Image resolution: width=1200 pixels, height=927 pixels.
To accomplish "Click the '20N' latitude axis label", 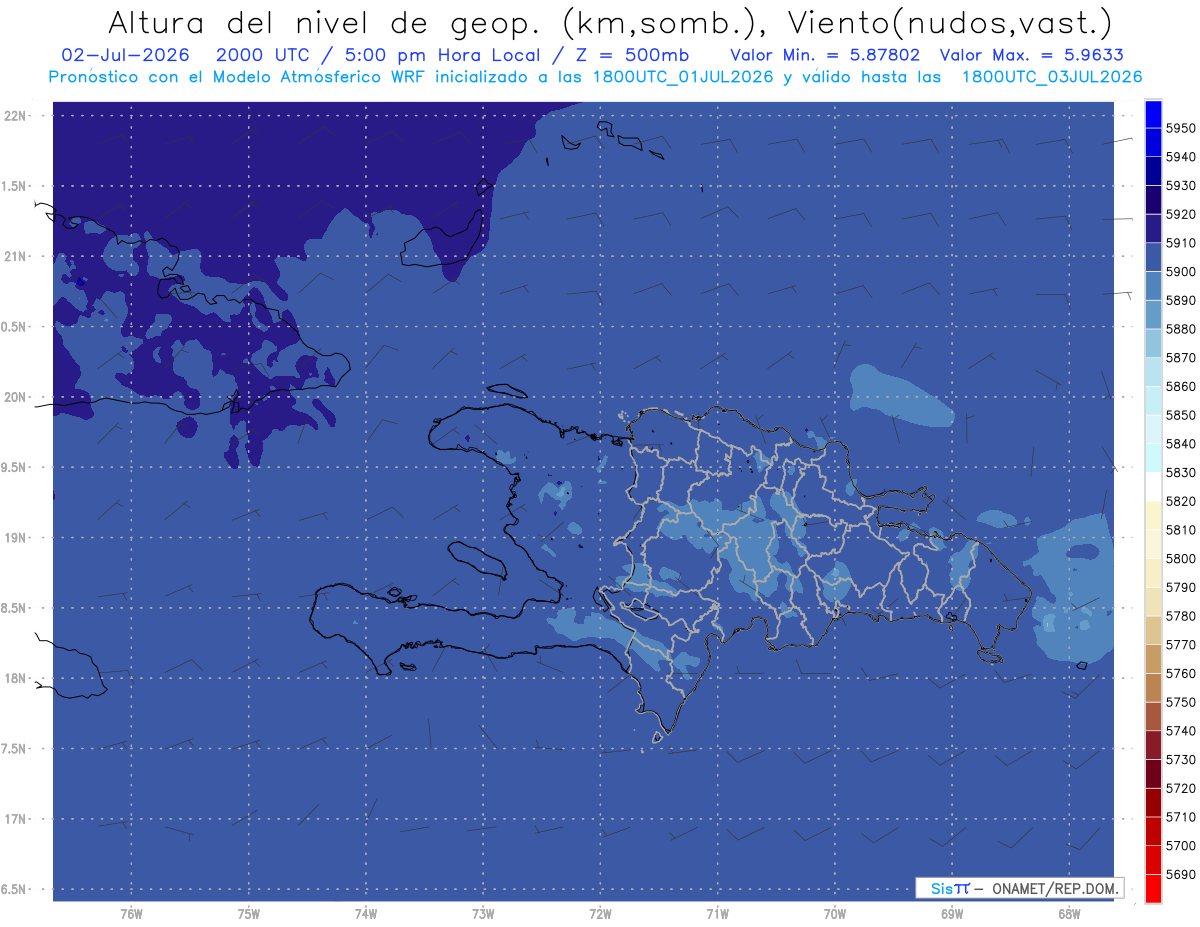I will point(15,397).
